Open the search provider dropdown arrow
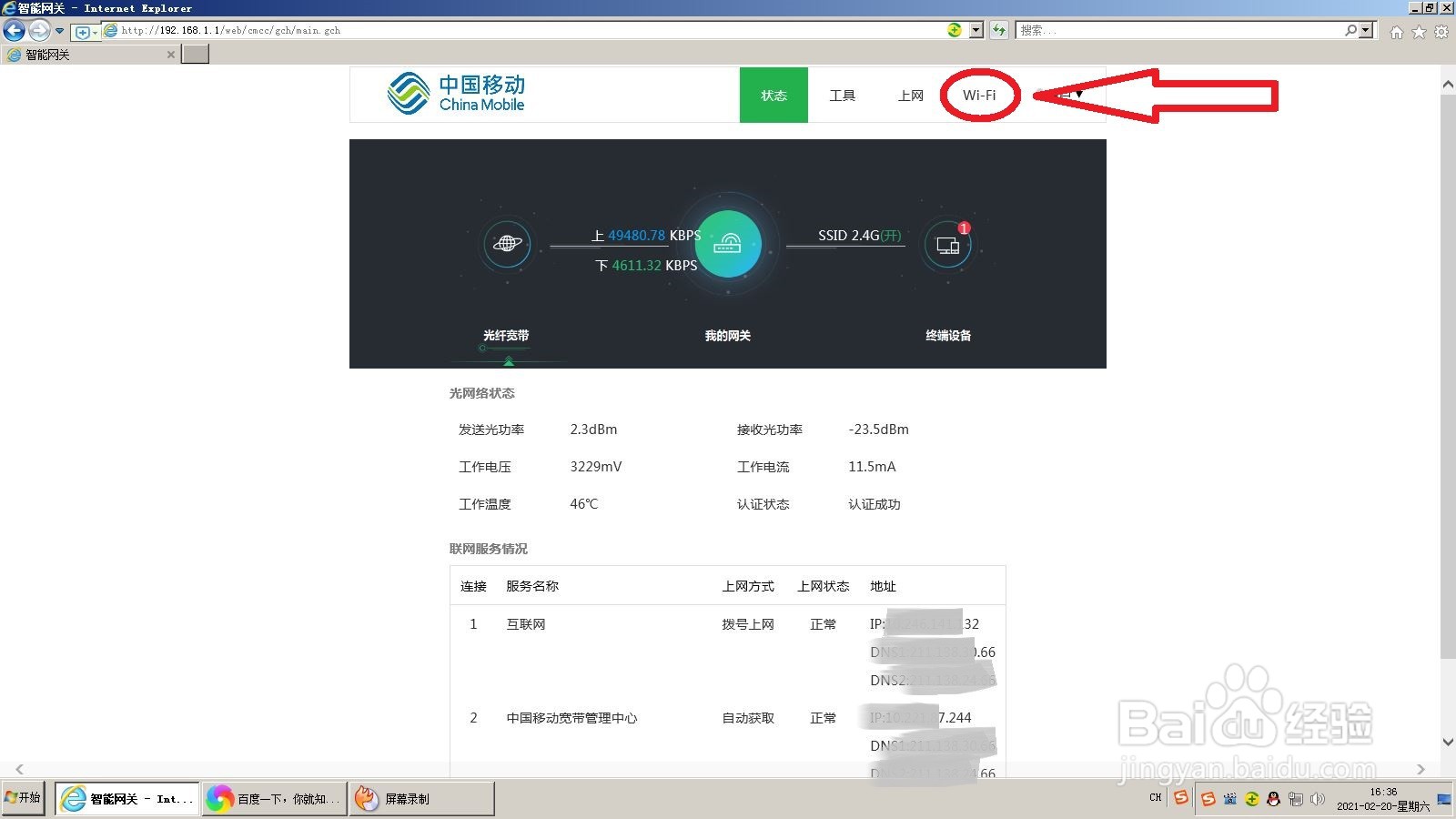The height and width of the screenshot is (819, 1456). (x=1365, y=30)
